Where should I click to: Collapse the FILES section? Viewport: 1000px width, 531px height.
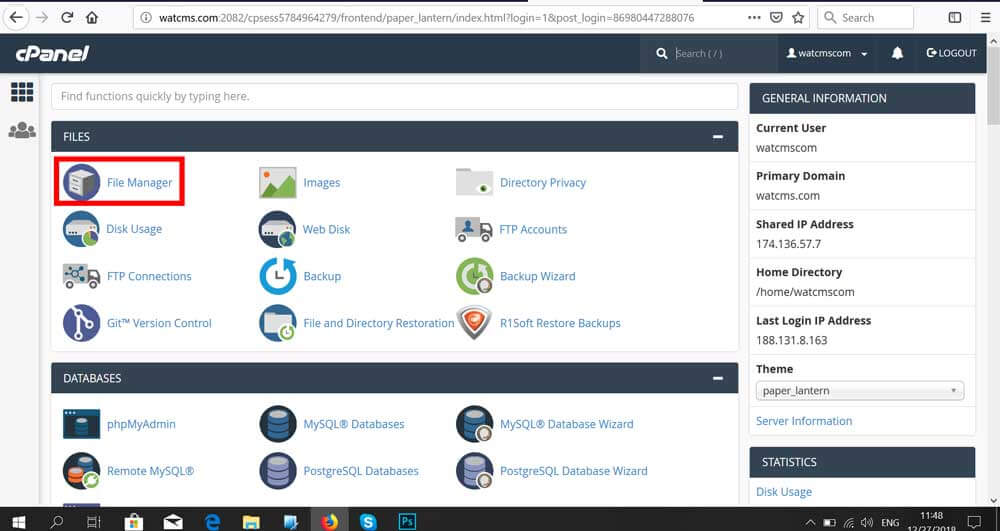(717, 136)
